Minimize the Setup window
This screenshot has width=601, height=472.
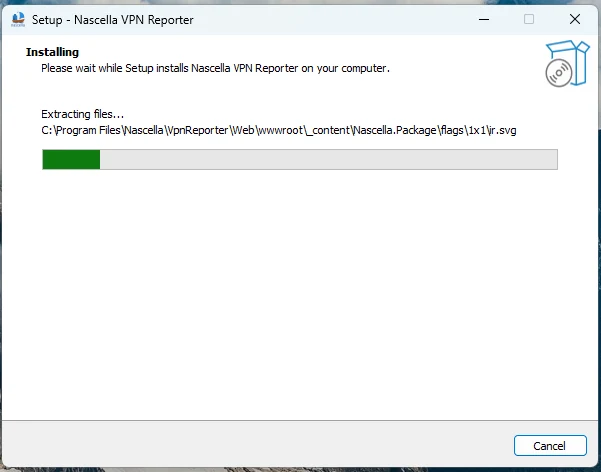[484, 19]
